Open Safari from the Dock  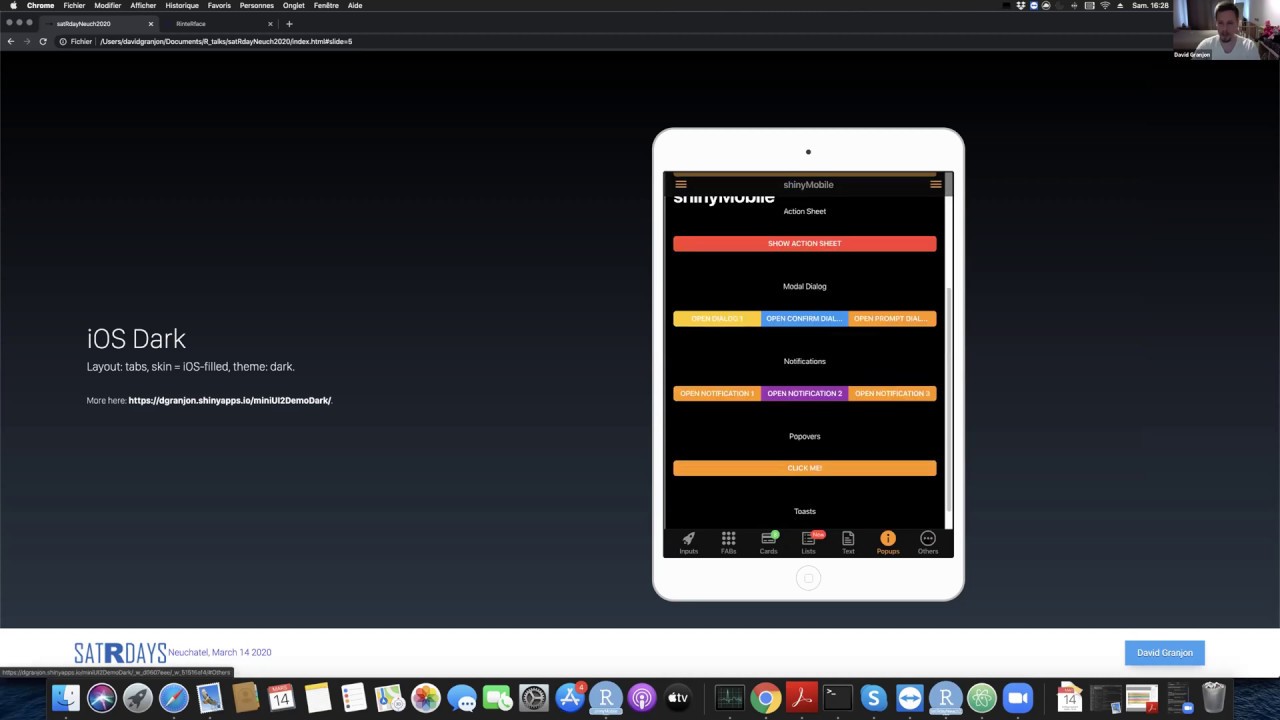pos(173,697)
